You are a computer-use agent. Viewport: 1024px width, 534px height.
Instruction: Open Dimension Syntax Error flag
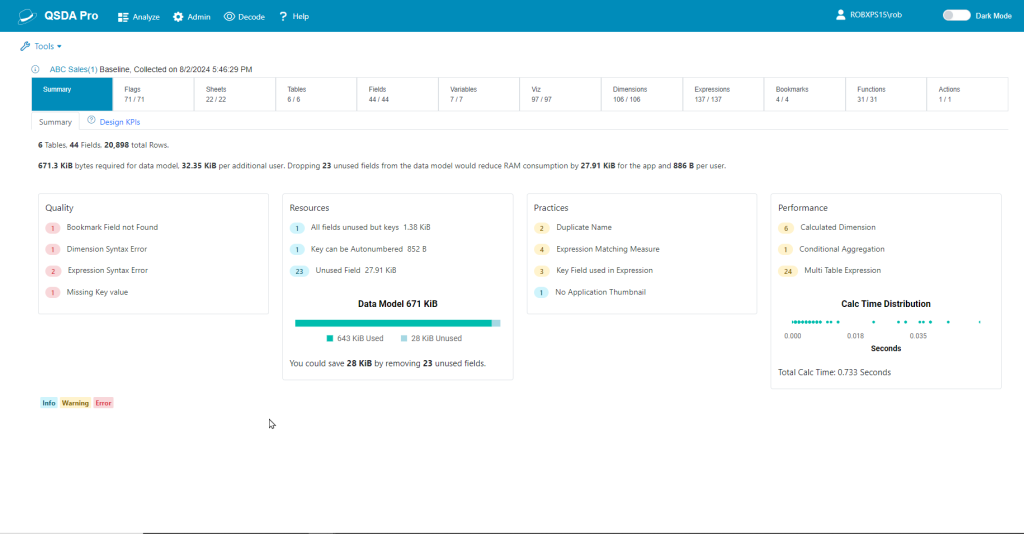click(106, 249)
